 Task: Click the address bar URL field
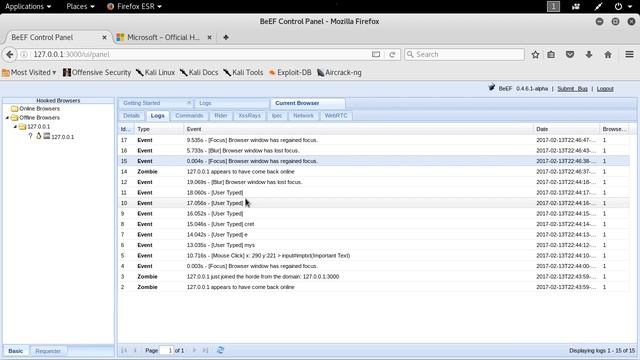point(200,54)
